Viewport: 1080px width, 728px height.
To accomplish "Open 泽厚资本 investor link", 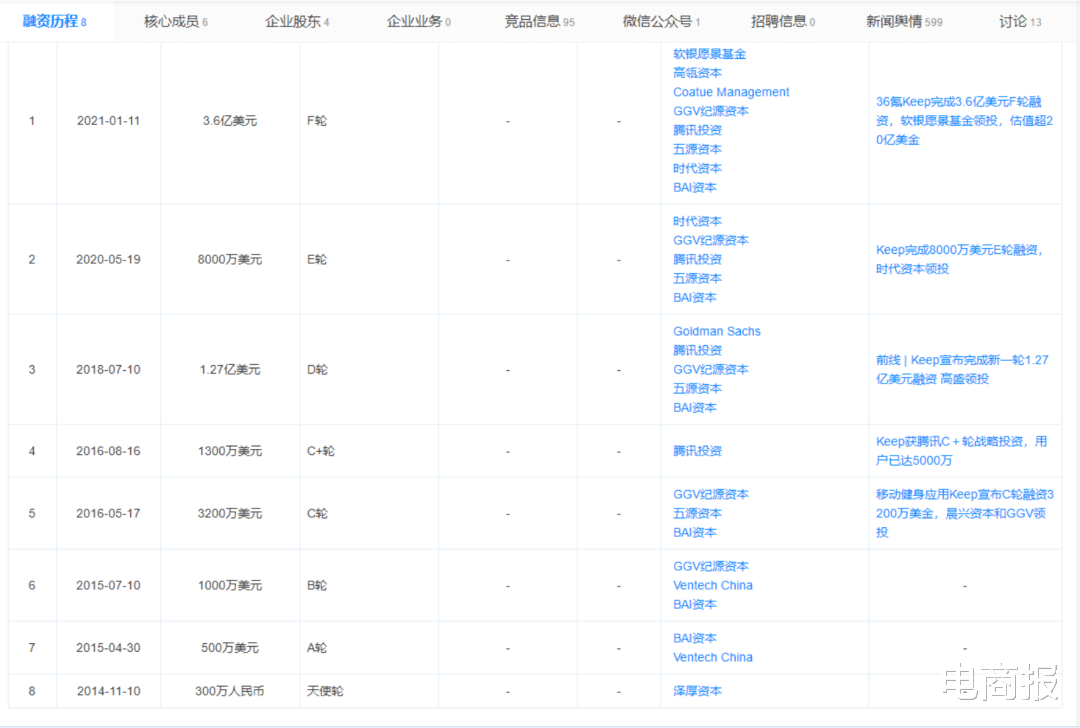I will click(697, 691).
